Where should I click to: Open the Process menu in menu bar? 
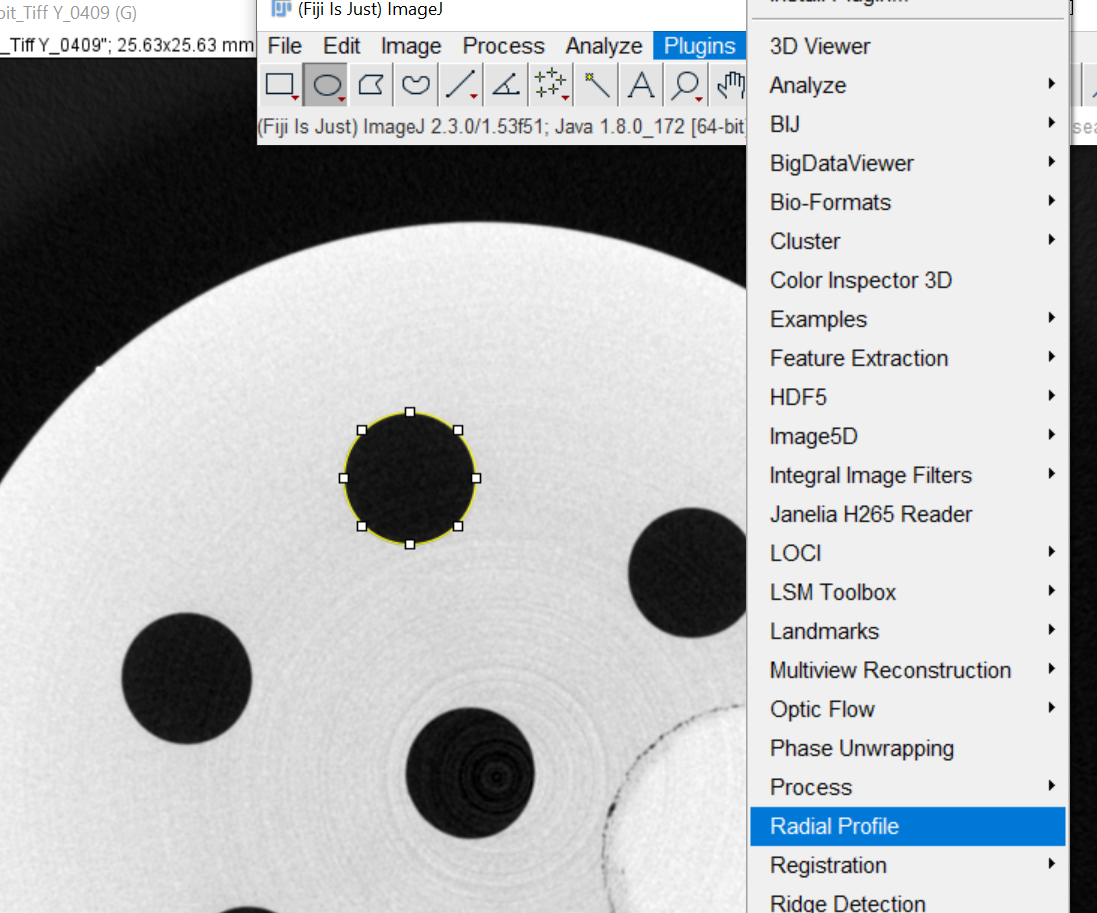click(503, 46)
